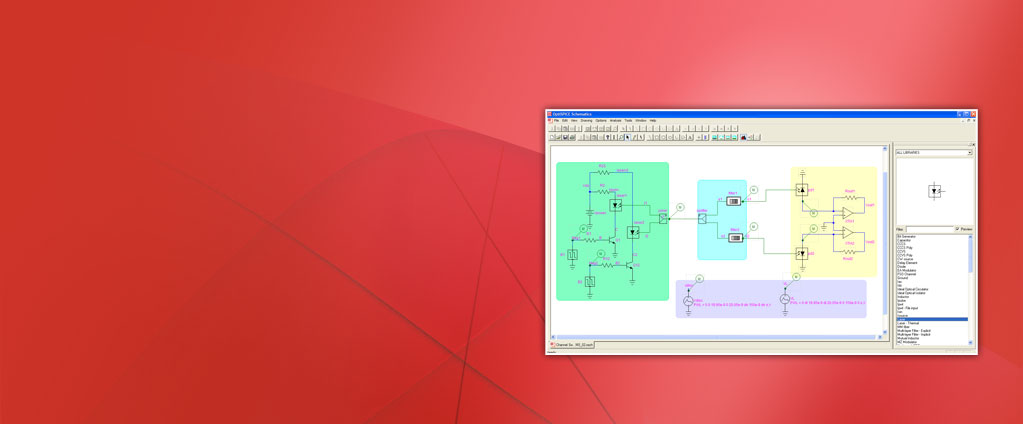Screen dimensions: 1023x424
Task: Click the component list vertical scrollbar
Action: point(971,290)
